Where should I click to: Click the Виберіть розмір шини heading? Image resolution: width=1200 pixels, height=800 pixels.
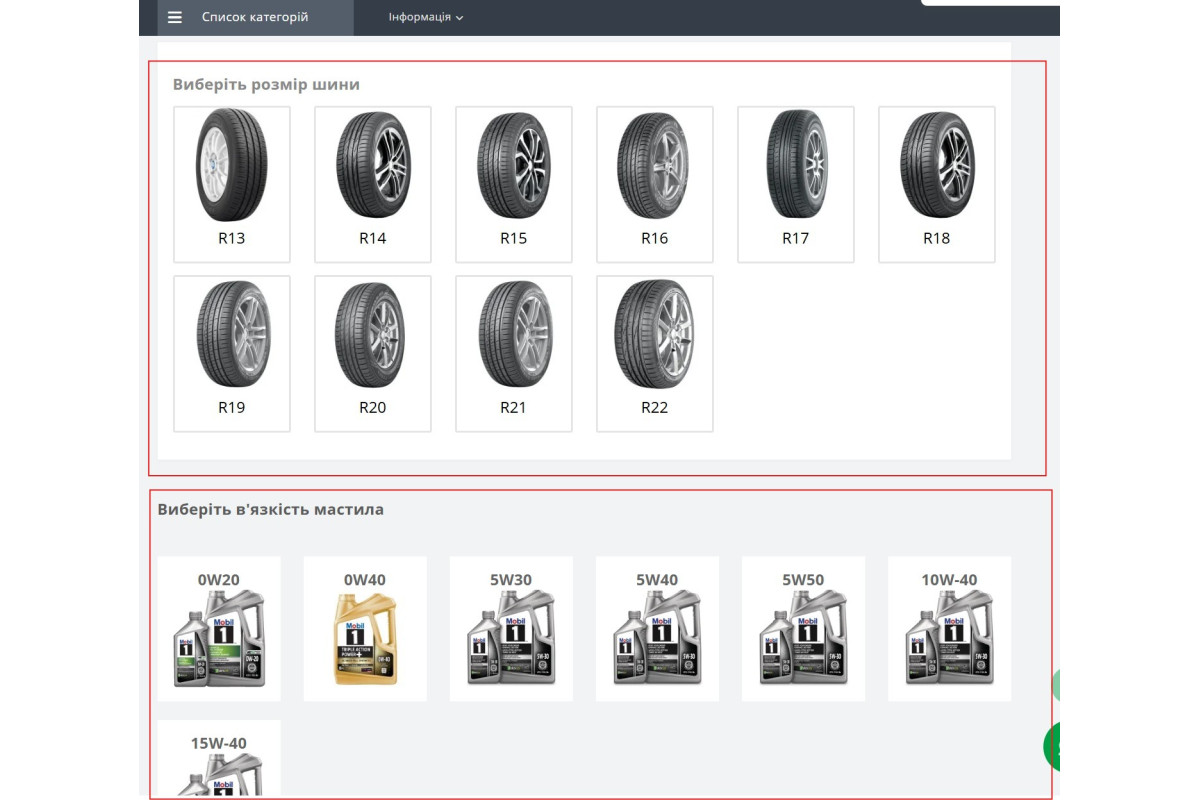click(266, 84)
